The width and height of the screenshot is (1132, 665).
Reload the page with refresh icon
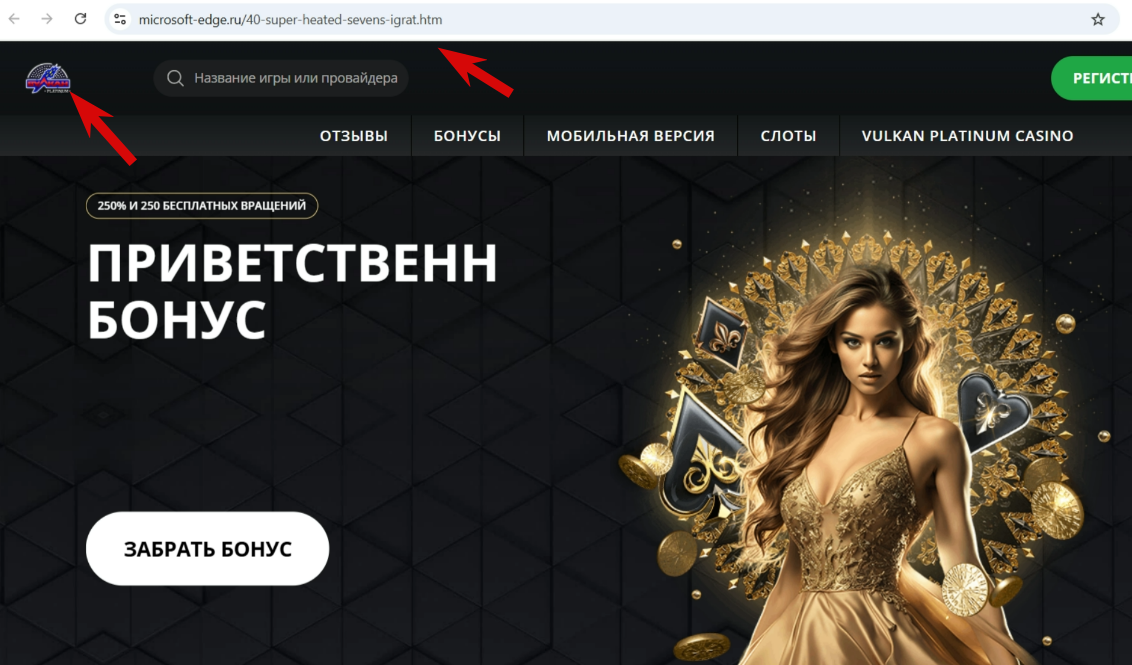click(80, 19)
